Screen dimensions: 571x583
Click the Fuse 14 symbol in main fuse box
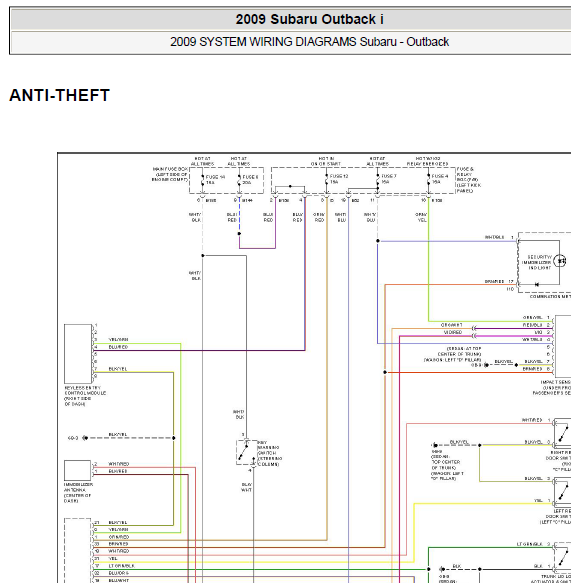point(203,180)
